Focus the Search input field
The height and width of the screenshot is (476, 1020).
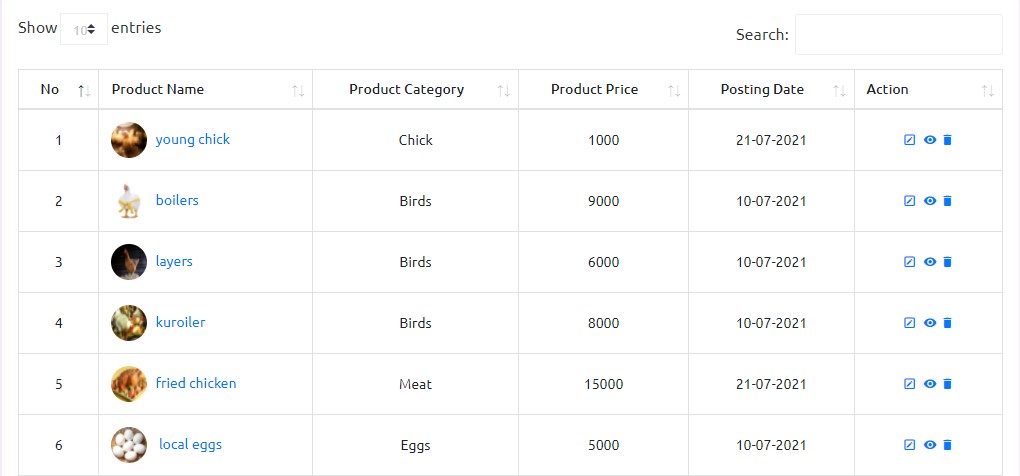click(897, 35)
